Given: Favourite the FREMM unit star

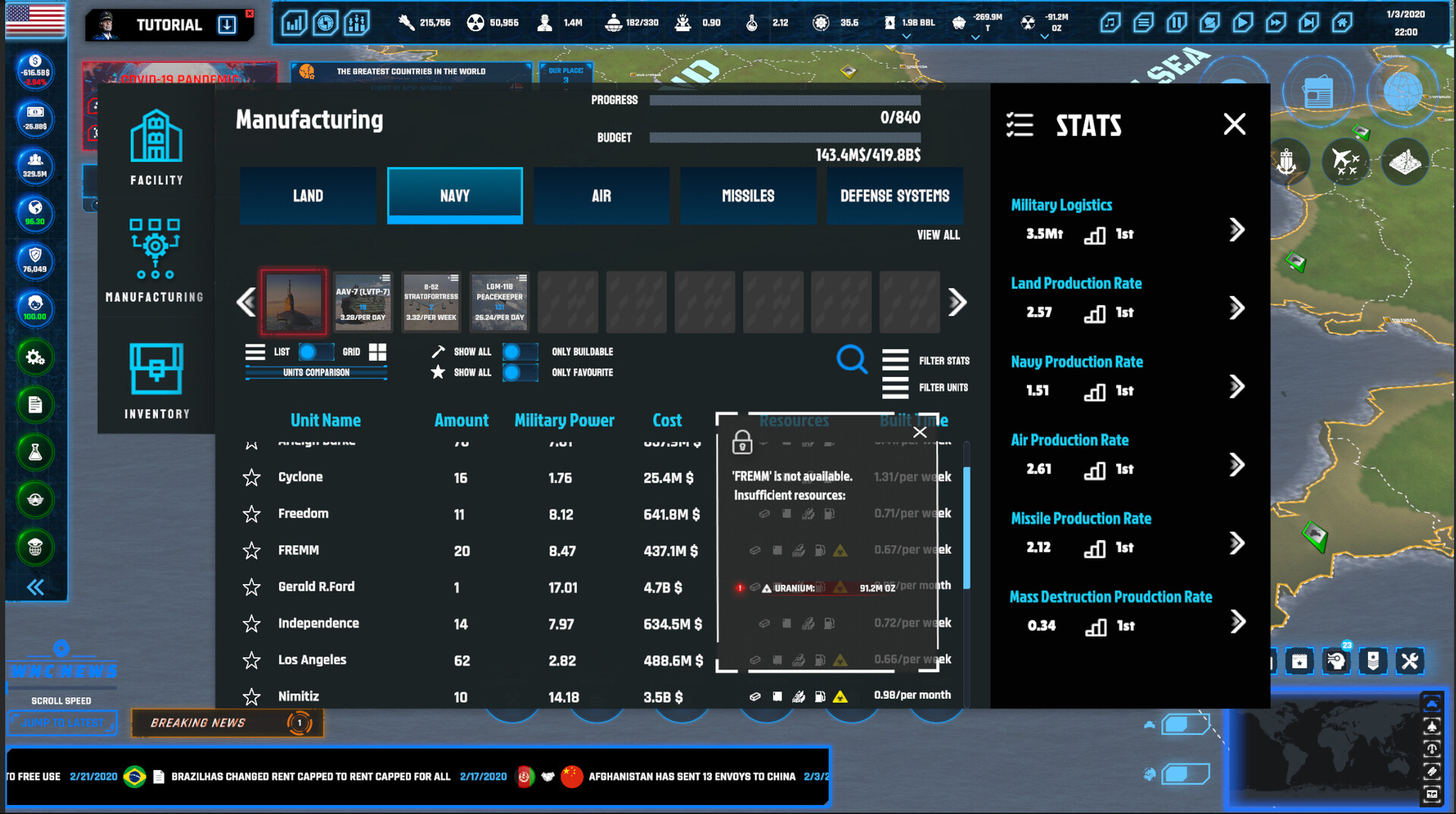Looking at the screenshot, I should 251,551.
